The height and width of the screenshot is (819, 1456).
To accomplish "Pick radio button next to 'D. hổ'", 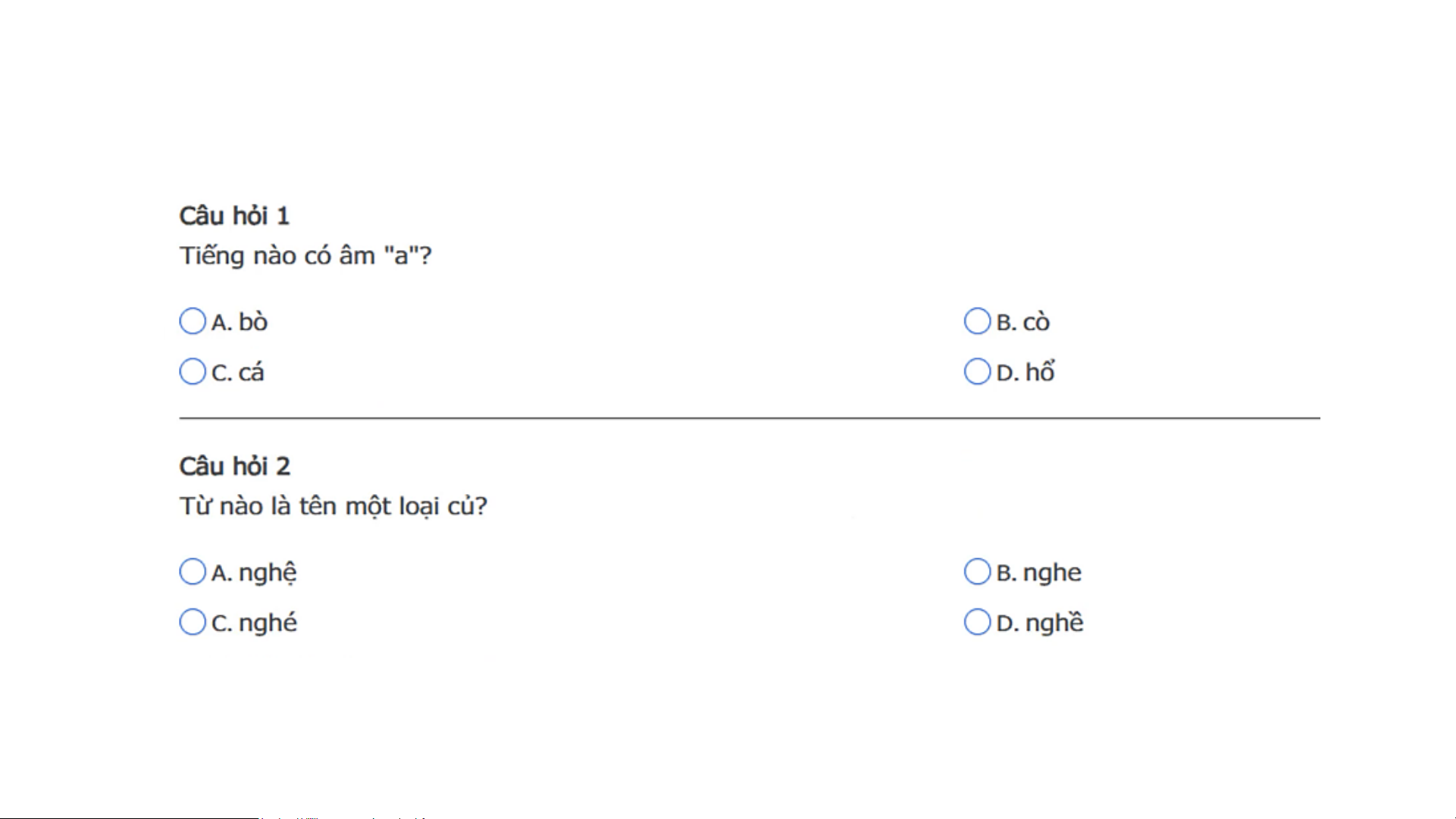I will click(977, 372).
